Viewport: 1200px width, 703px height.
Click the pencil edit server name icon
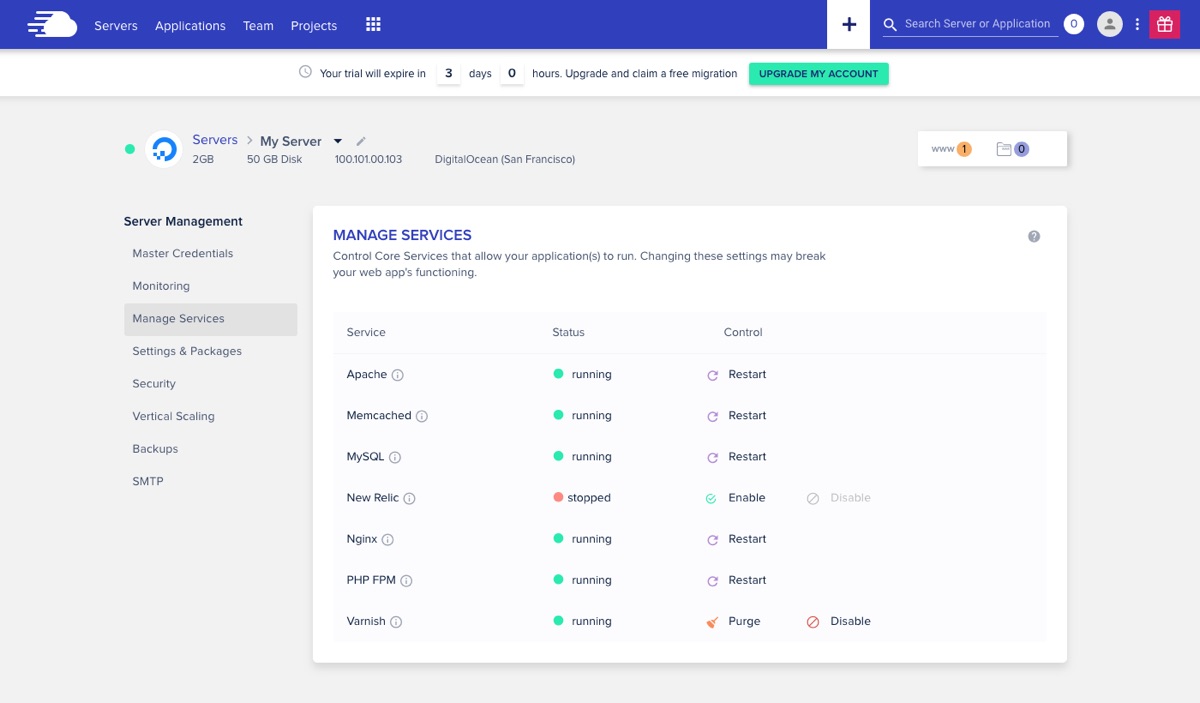[x=361, y=141]
